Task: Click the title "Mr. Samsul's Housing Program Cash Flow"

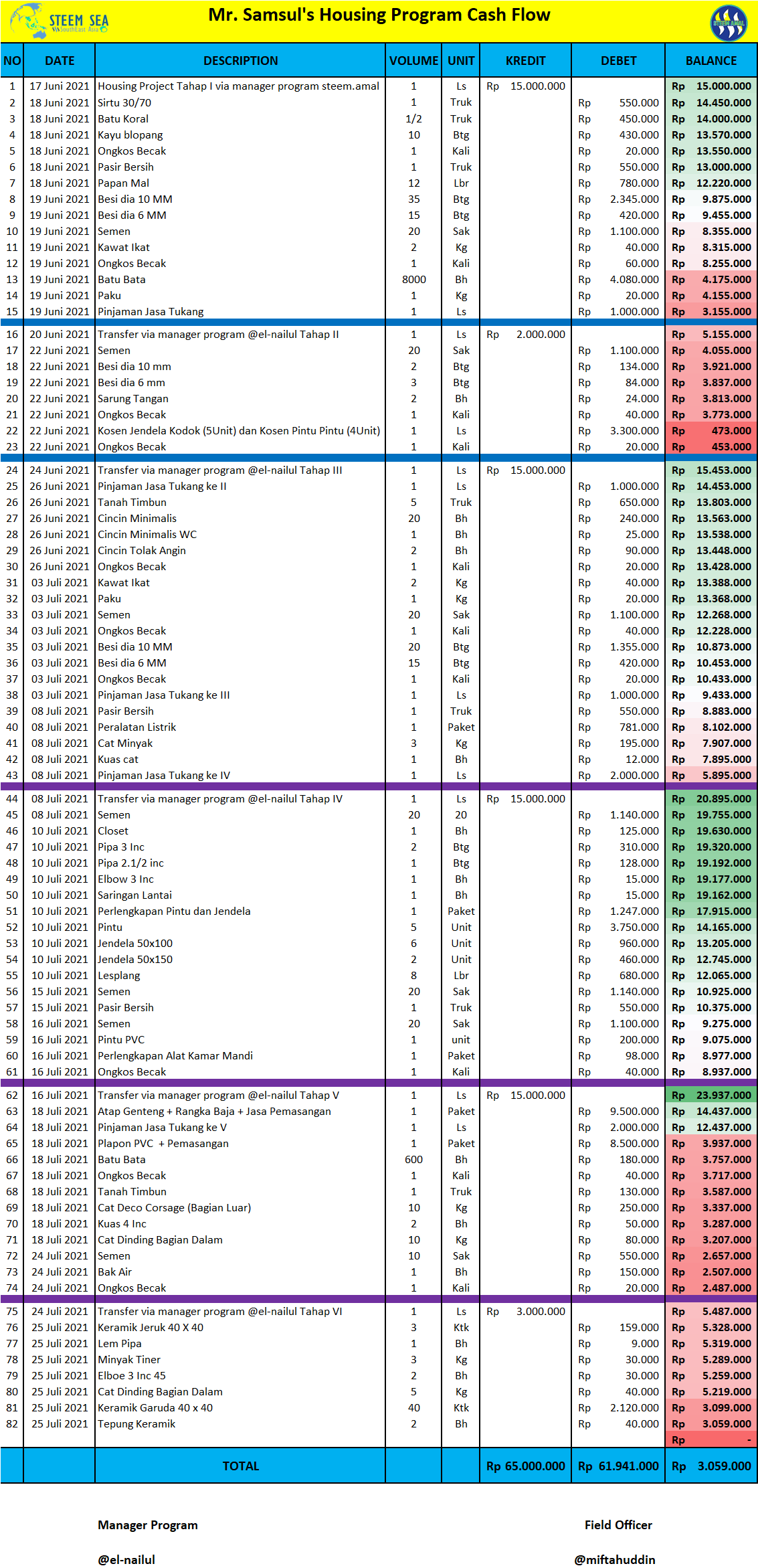Action: click(379, 15)
